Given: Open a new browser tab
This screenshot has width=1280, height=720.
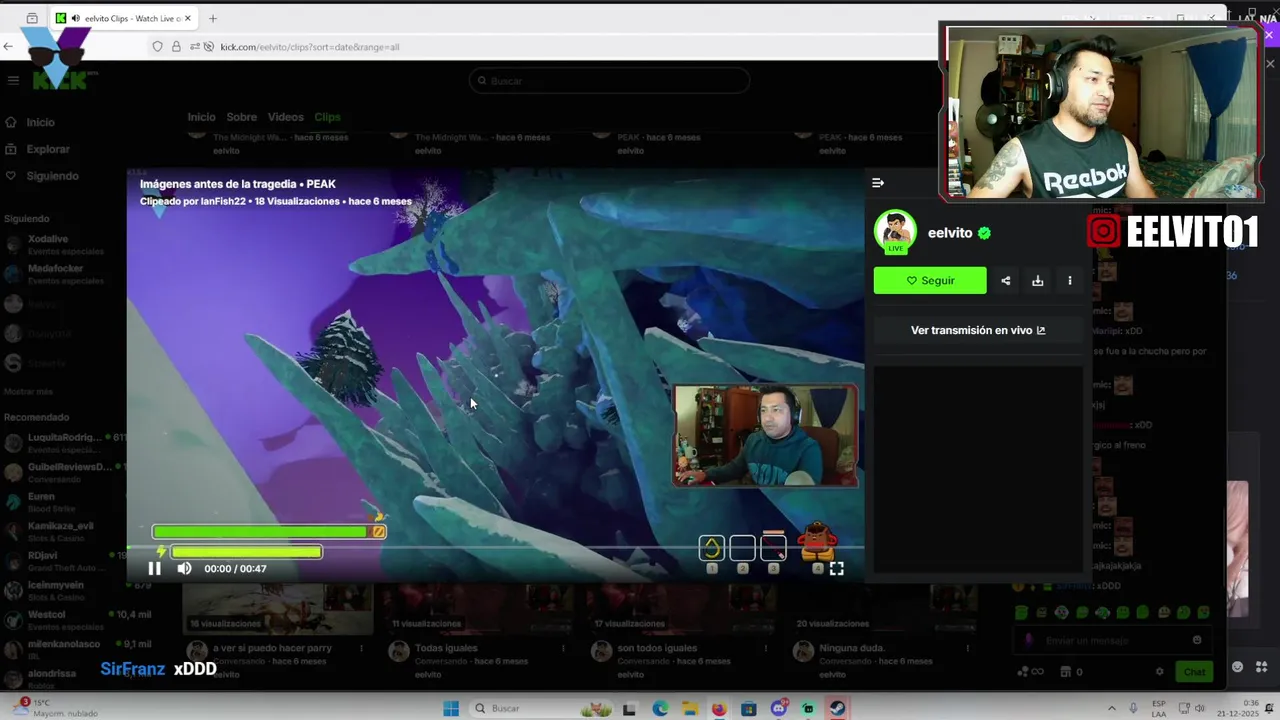Looking at the screenshot, I should [x=212, y=18].
